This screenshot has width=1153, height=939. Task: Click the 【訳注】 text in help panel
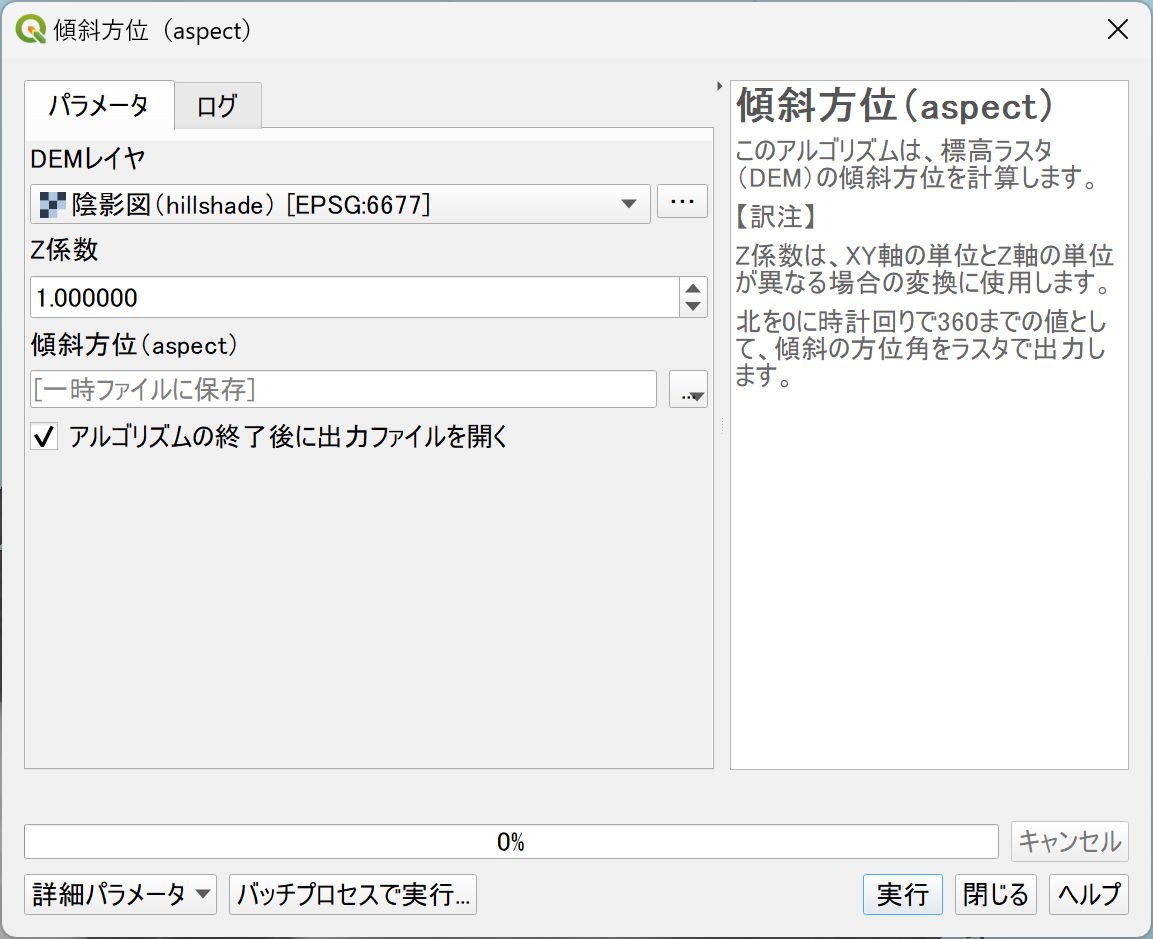point(776,216)
